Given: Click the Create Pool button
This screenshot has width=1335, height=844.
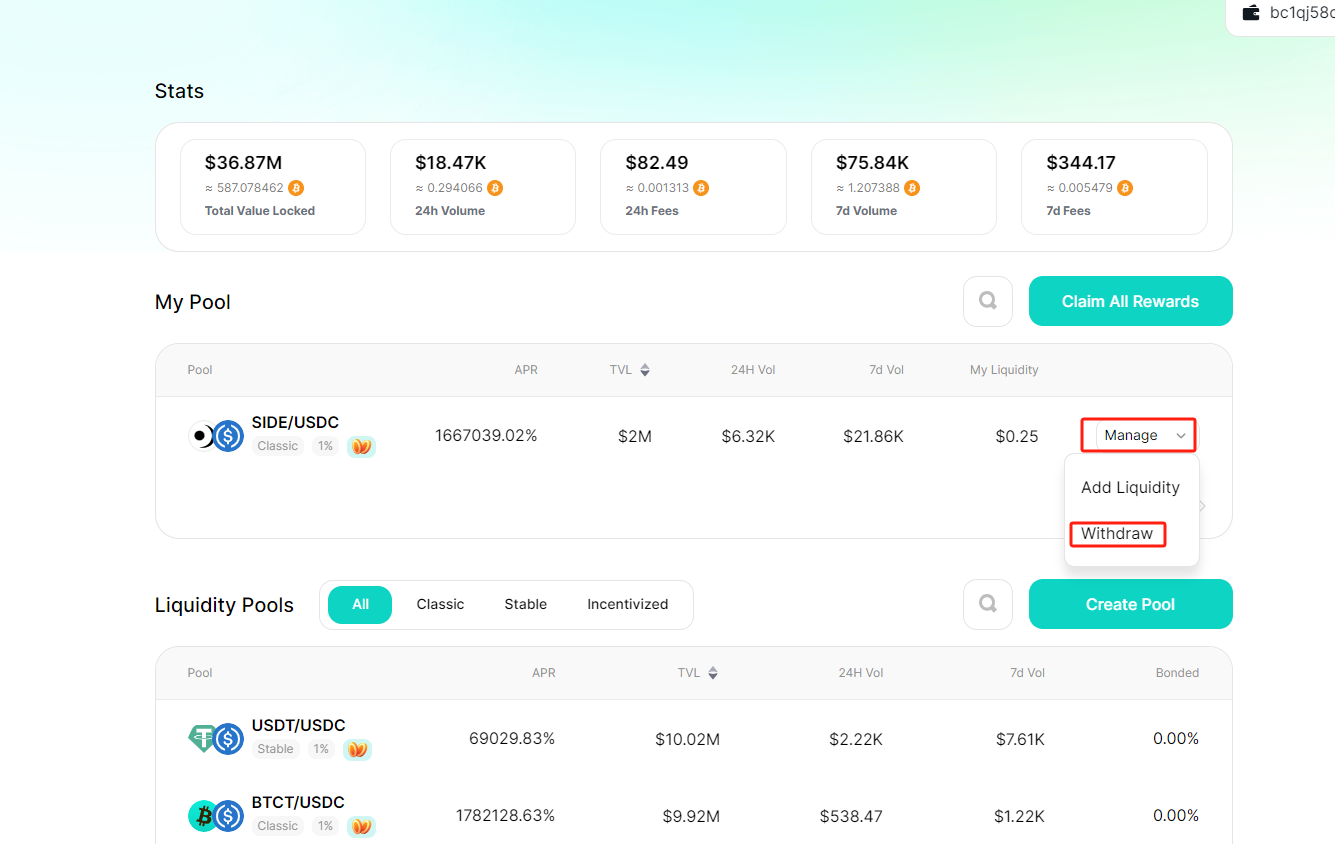Looking at the screenshot, I should (1131, 604).
